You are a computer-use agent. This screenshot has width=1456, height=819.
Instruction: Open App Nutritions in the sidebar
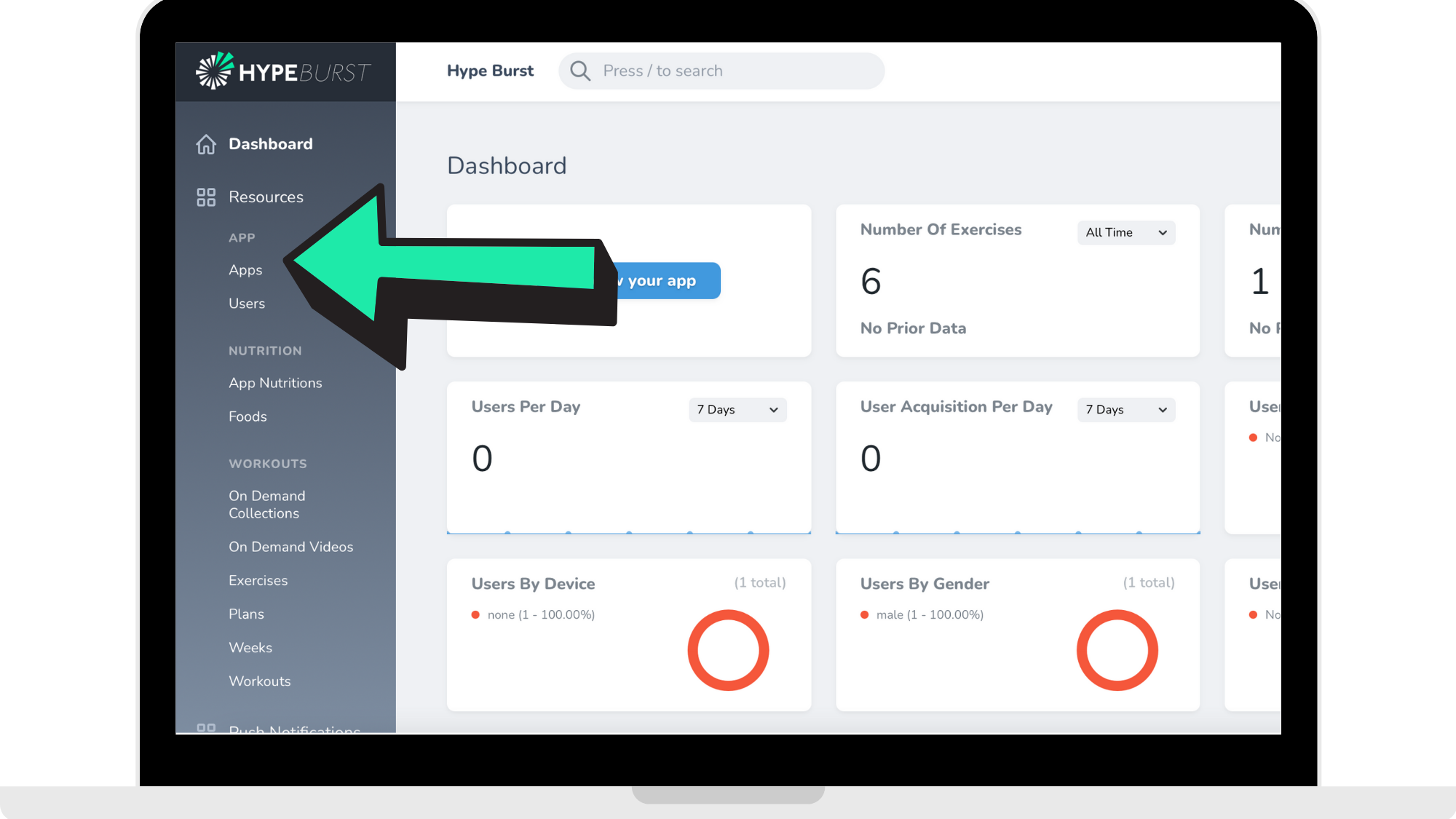[275, 383]
